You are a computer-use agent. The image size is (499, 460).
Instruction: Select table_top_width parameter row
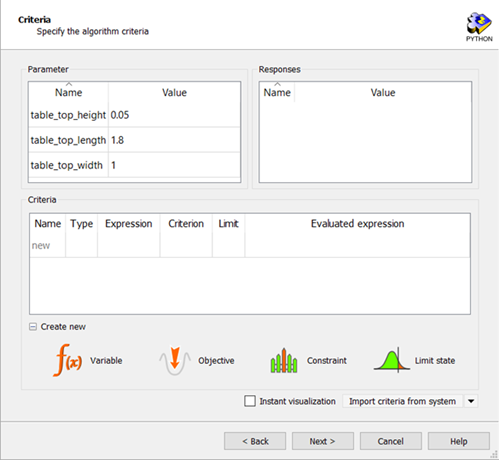pyautogui.click(x=134, y=165)
